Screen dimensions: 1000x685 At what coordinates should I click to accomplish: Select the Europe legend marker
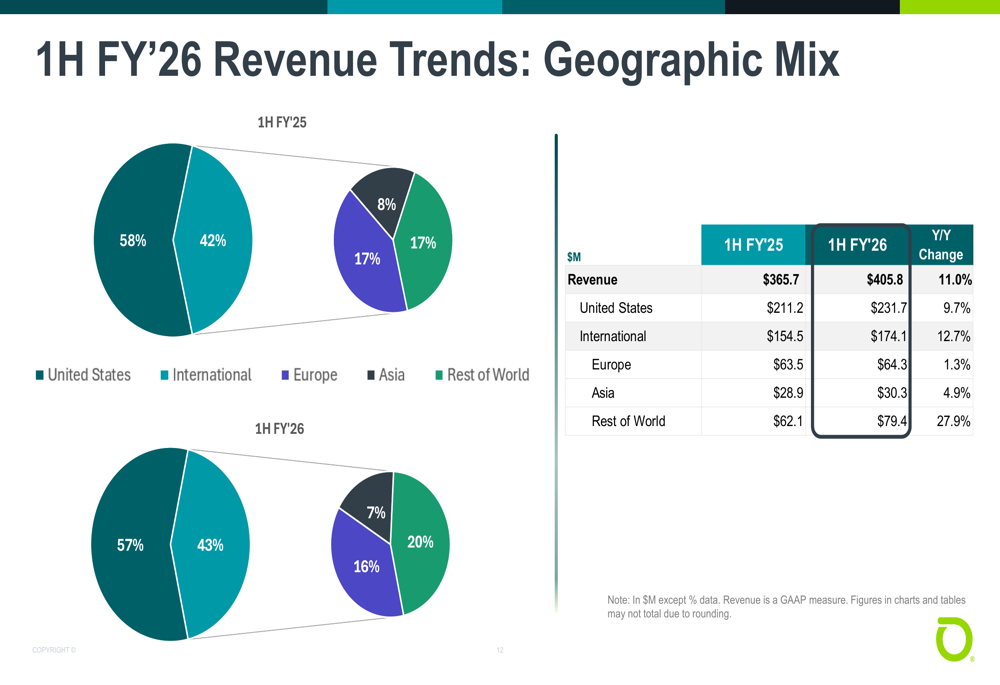tap(285, 376)
